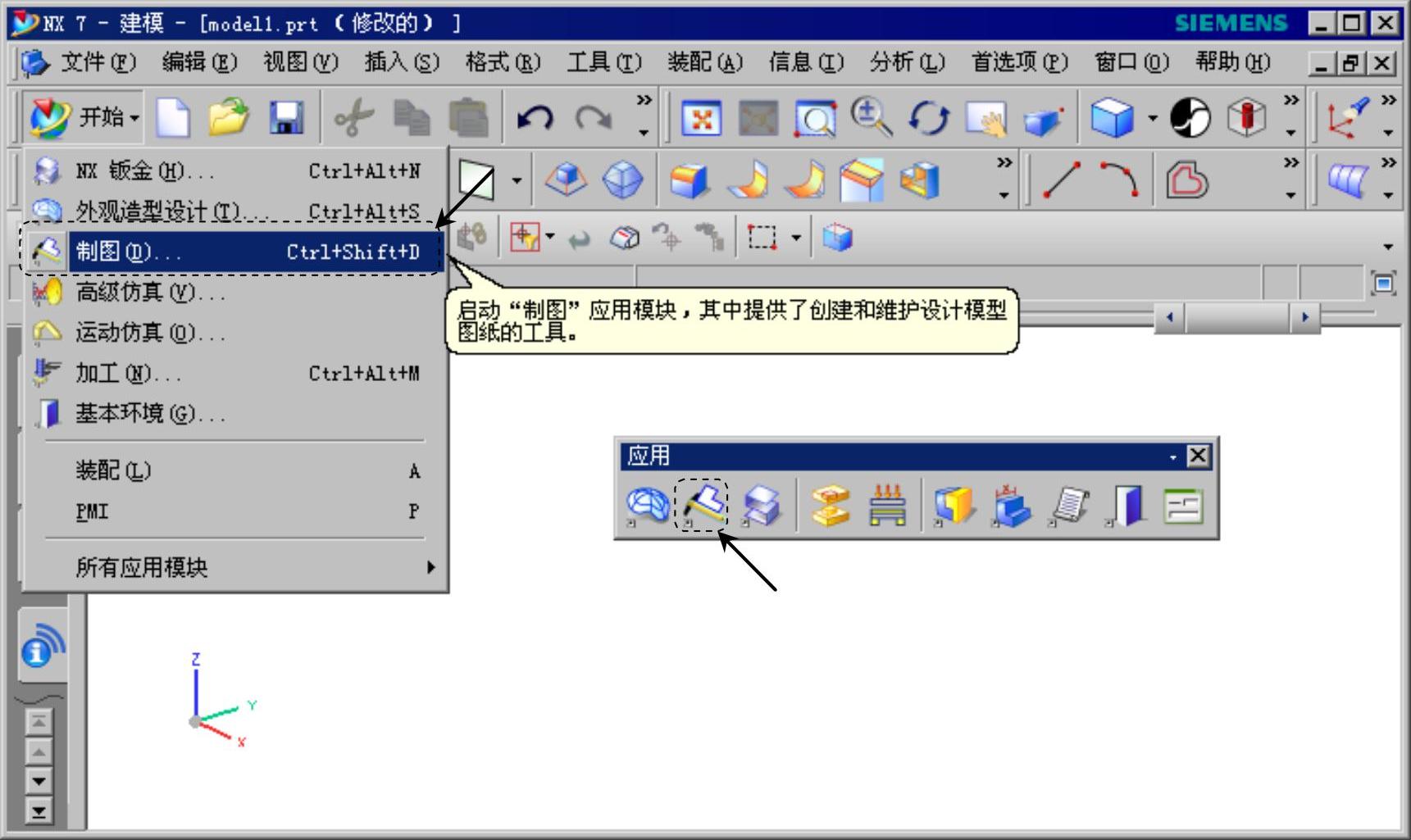
Task: Open the Application toolbar options dropdown arrow
Action: point(1172,457)
